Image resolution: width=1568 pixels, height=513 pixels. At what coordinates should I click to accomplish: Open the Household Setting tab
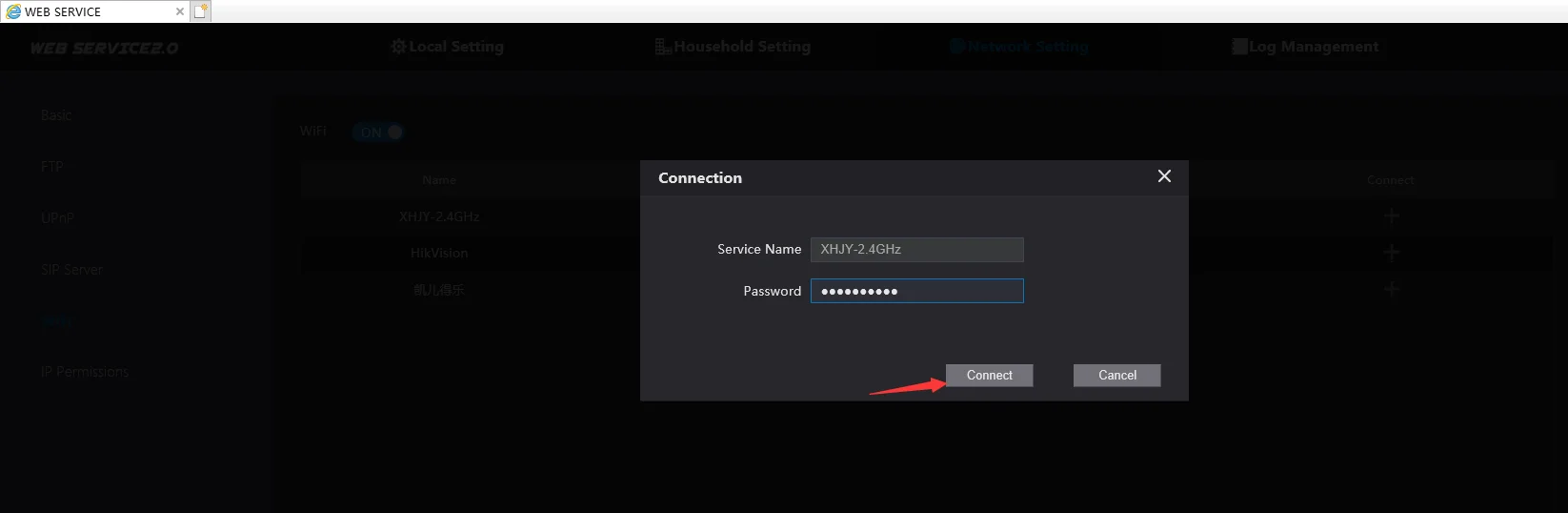tap(733, 47)
